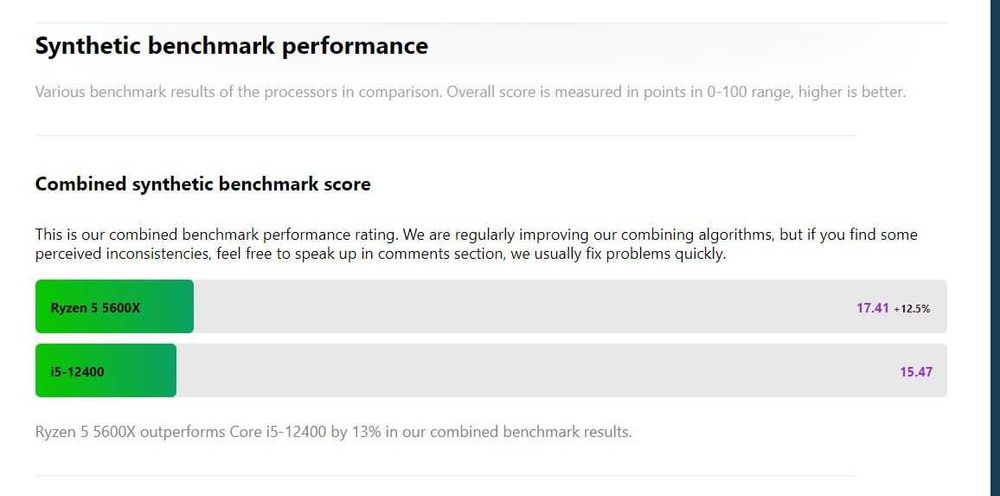Image resolution: width=1000 pixels, height=496 pixels.
Task: Click the 17.41 score value
Action: point(872,308)
